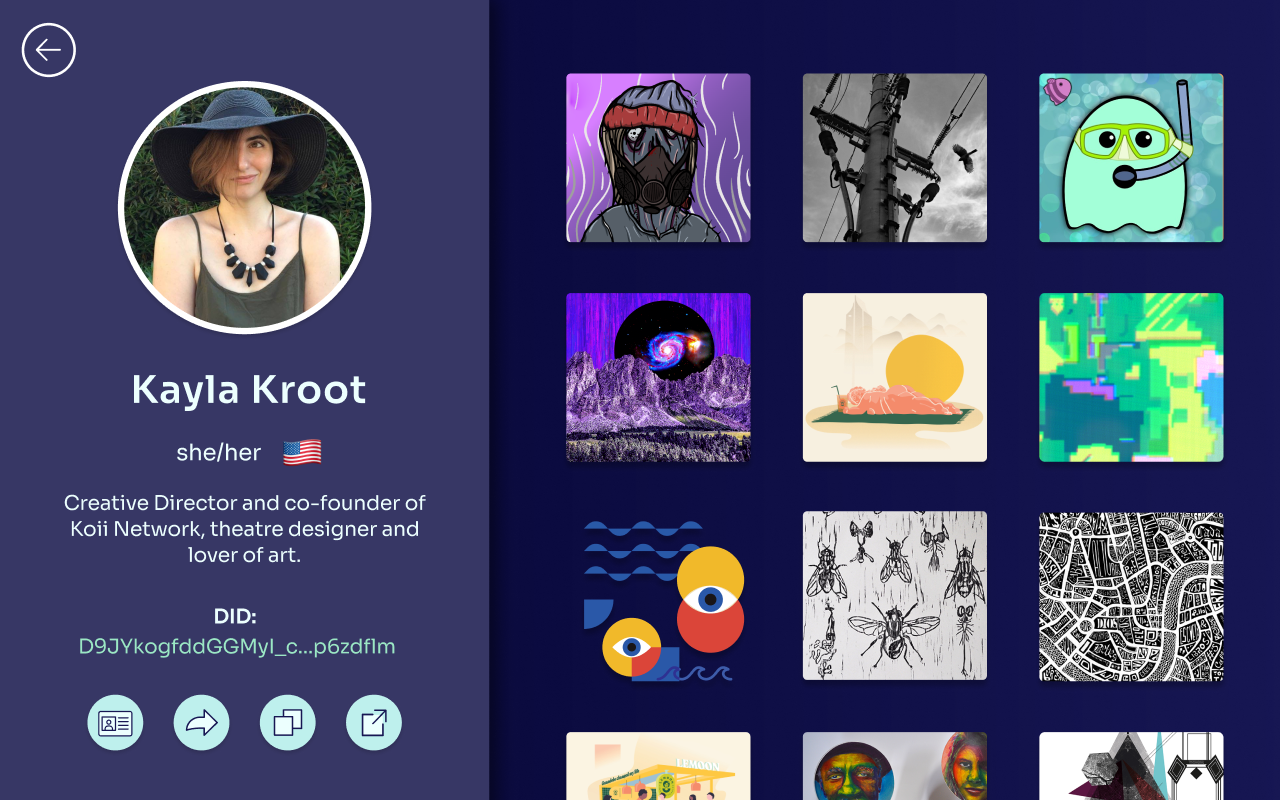The width and height of the screenshot is (1280, 800).
Task: Click the Kayla Kroot name heading
Action: (249, 389)
